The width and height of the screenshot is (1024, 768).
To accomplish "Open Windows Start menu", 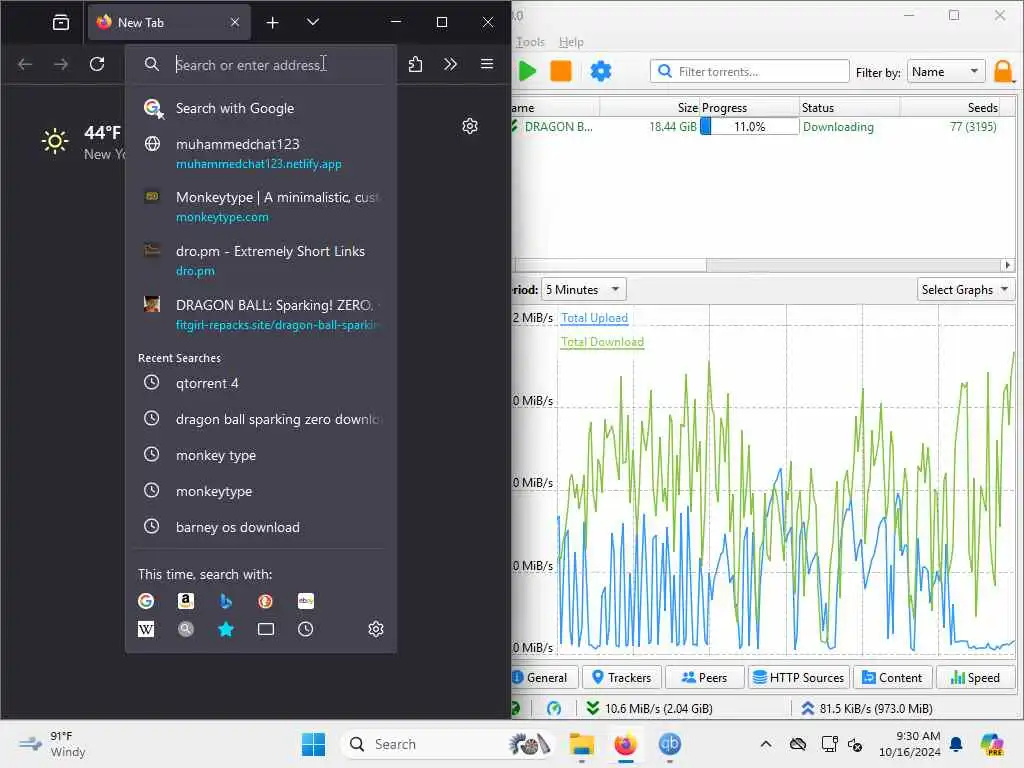I will pos(313,744).
